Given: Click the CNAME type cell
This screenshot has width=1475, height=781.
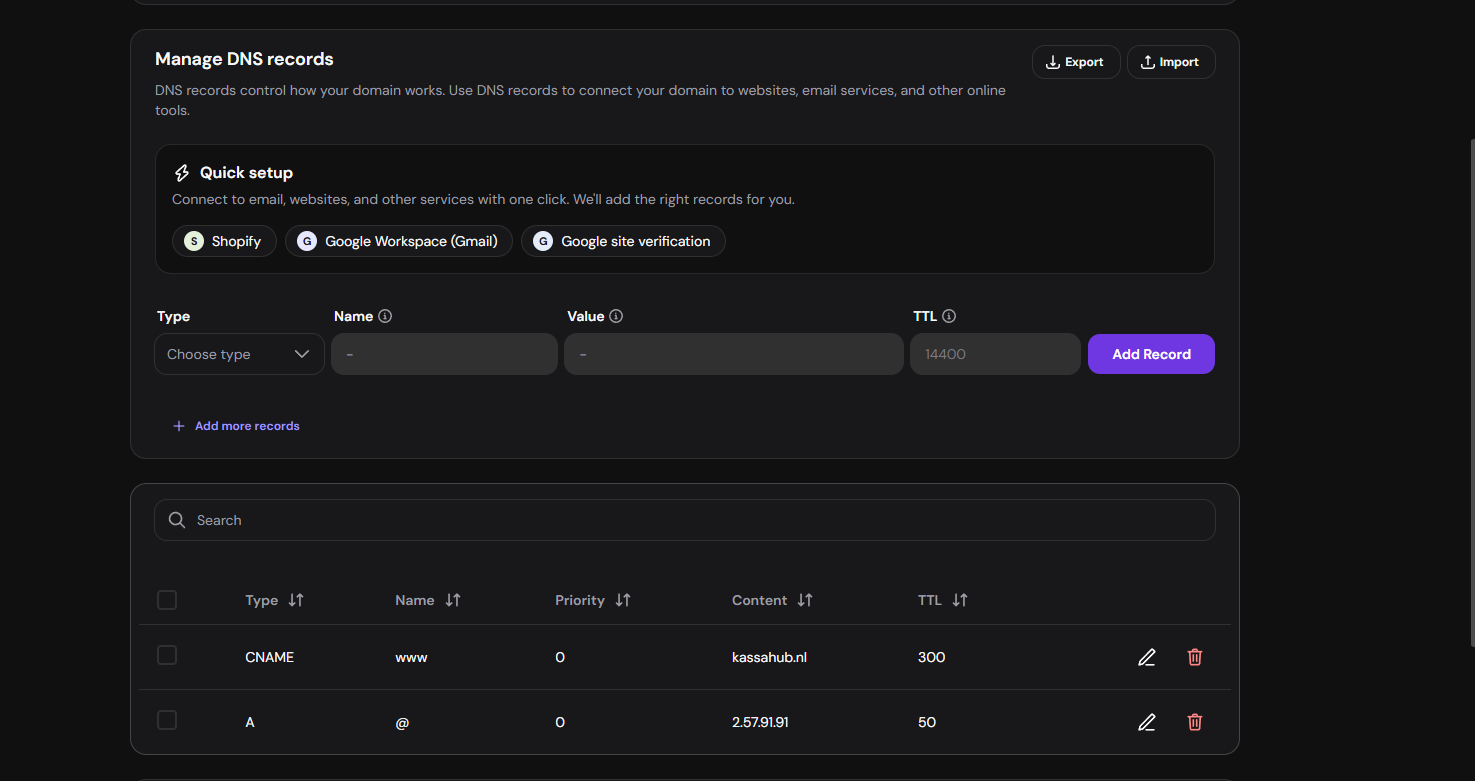Looking at the screenshot, I should 270,657.
